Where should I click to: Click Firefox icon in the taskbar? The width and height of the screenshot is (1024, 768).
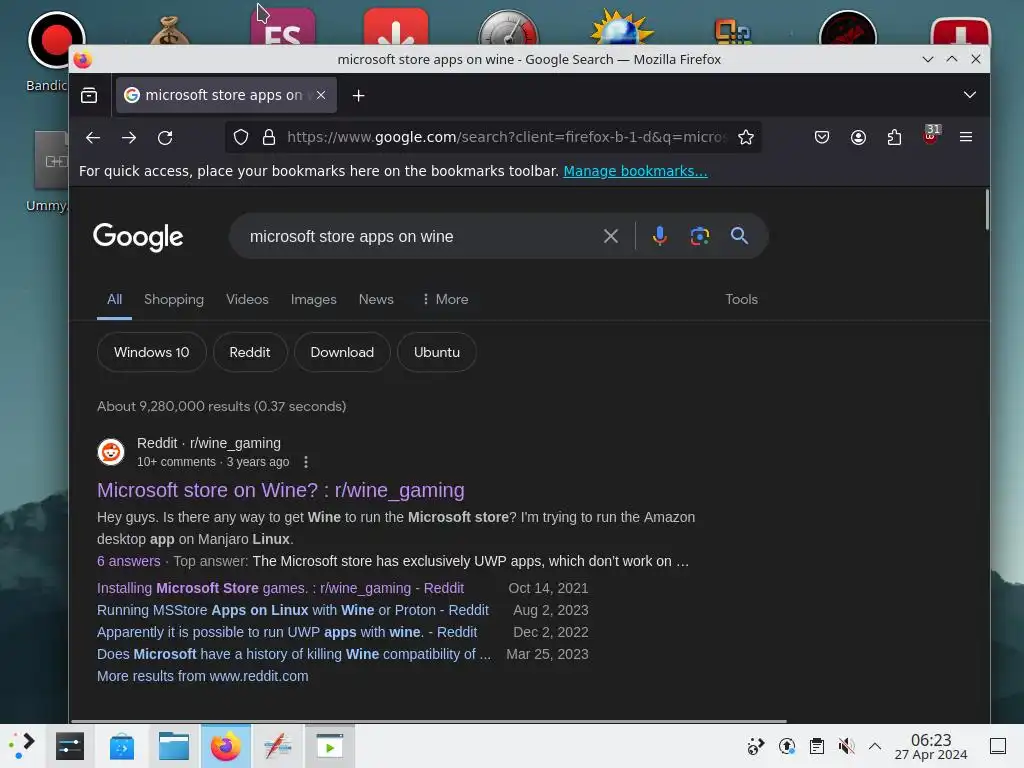coord(226,746)
